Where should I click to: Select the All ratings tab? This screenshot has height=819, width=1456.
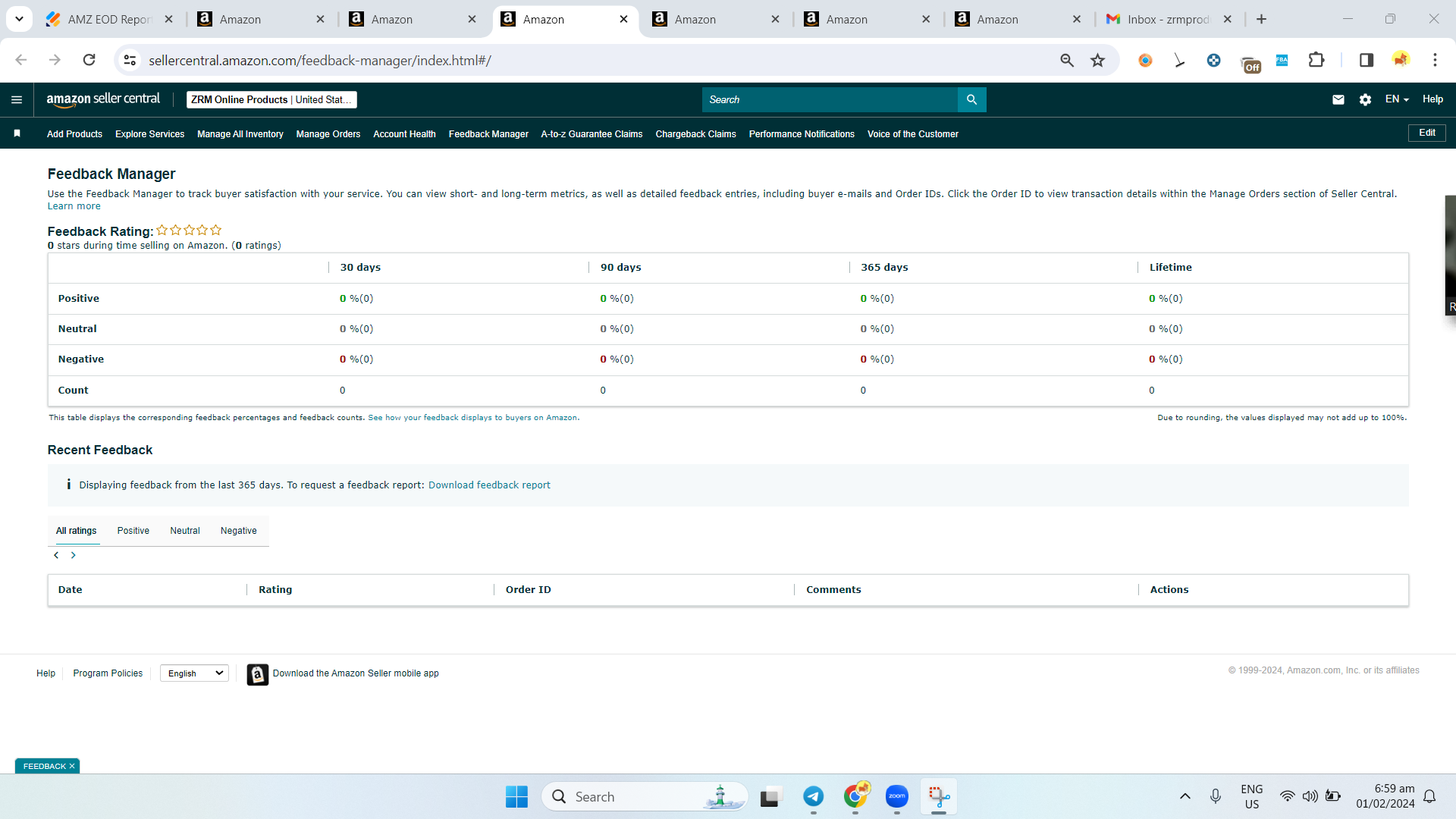click(x=77, y=531)
